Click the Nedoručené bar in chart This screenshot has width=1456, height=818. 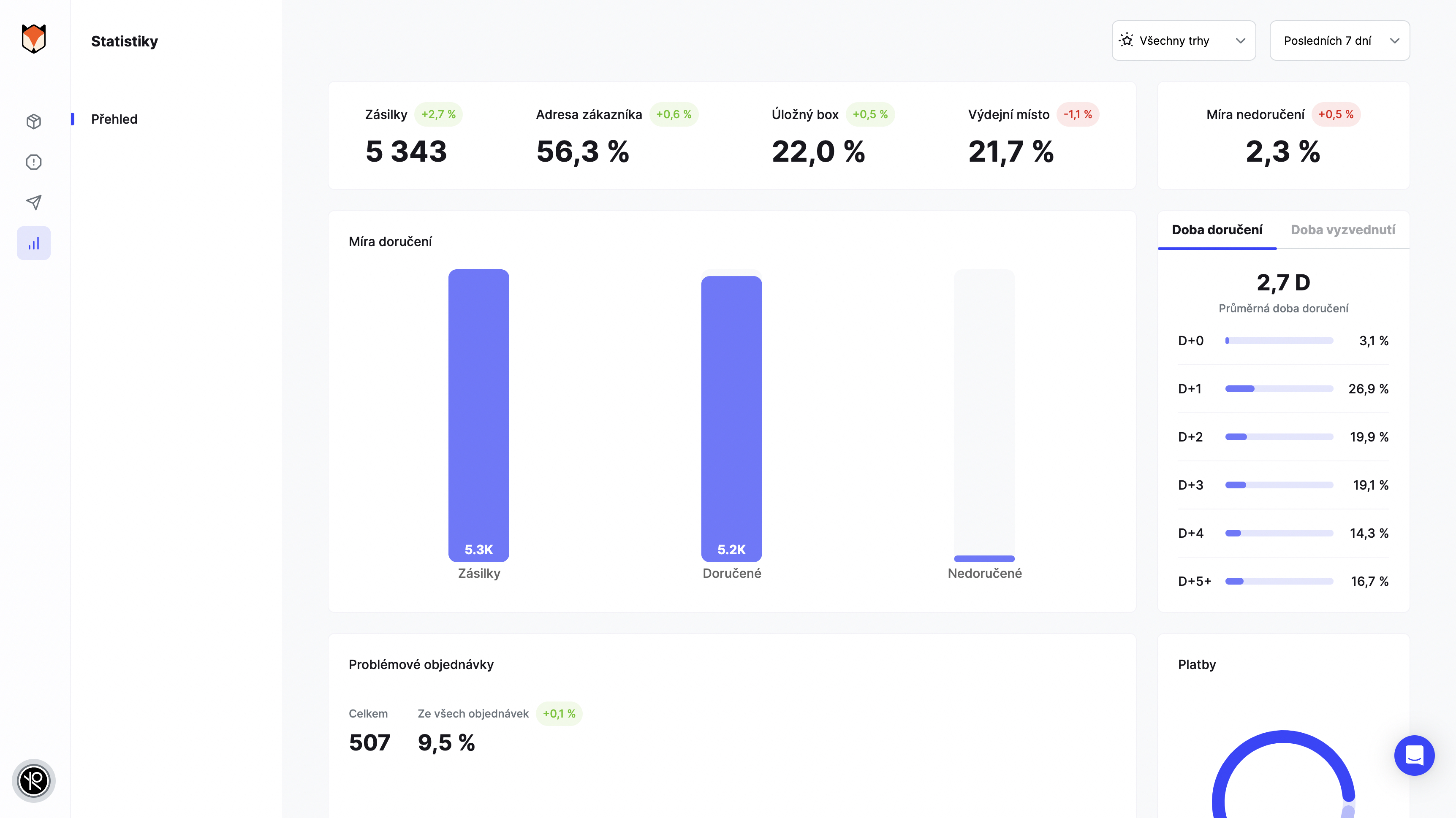[984, 559]
